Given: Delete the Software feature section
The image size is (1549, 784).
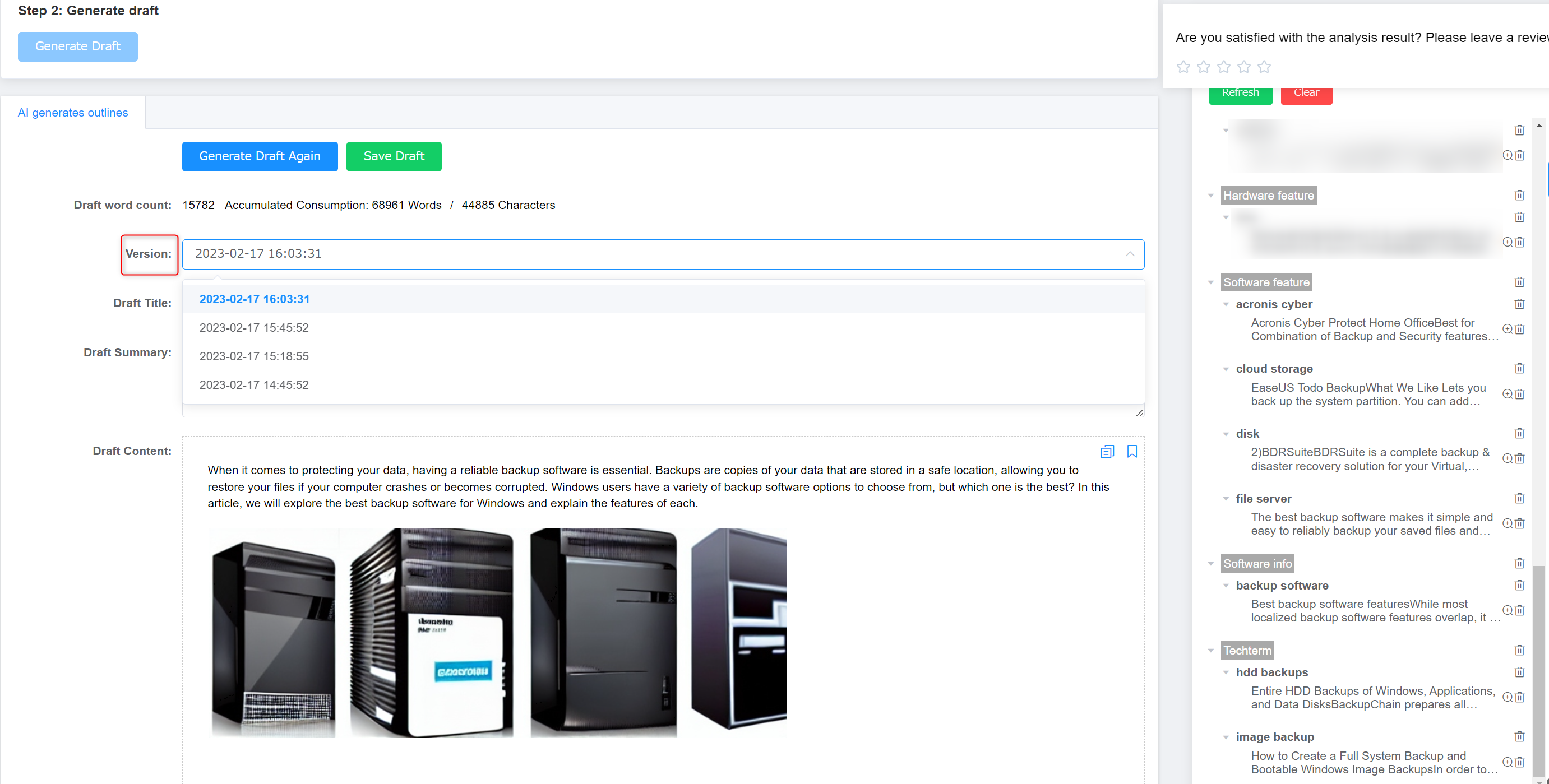Looking at the screenshot, I should (1519, 282).
